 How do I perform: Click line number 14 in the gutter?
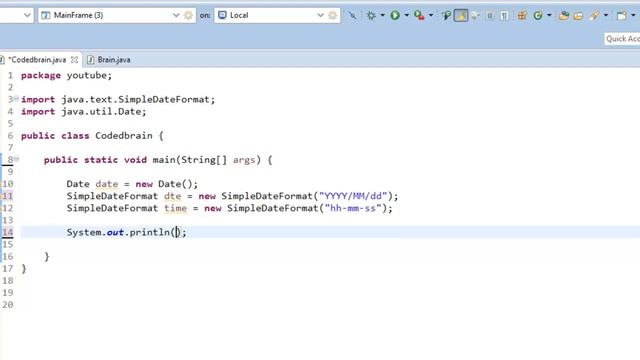[x=7, y=232]
